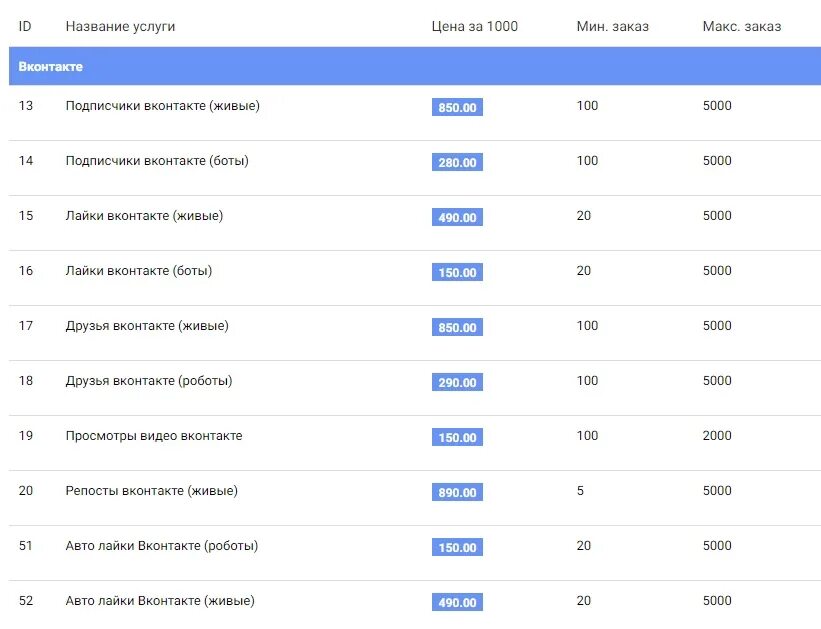Click the 150.00 price for Просмотры видео вконтакте
This screenshot has width=821, height=629.
click(x=457, y=437)
